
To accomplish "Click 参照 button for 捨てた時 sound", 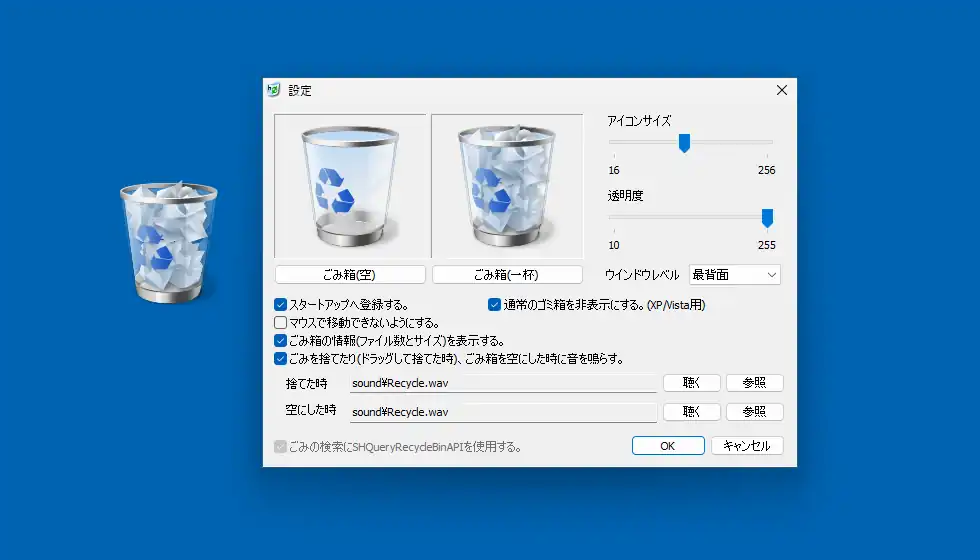I will pyautogui.click(x=754, y=383).
